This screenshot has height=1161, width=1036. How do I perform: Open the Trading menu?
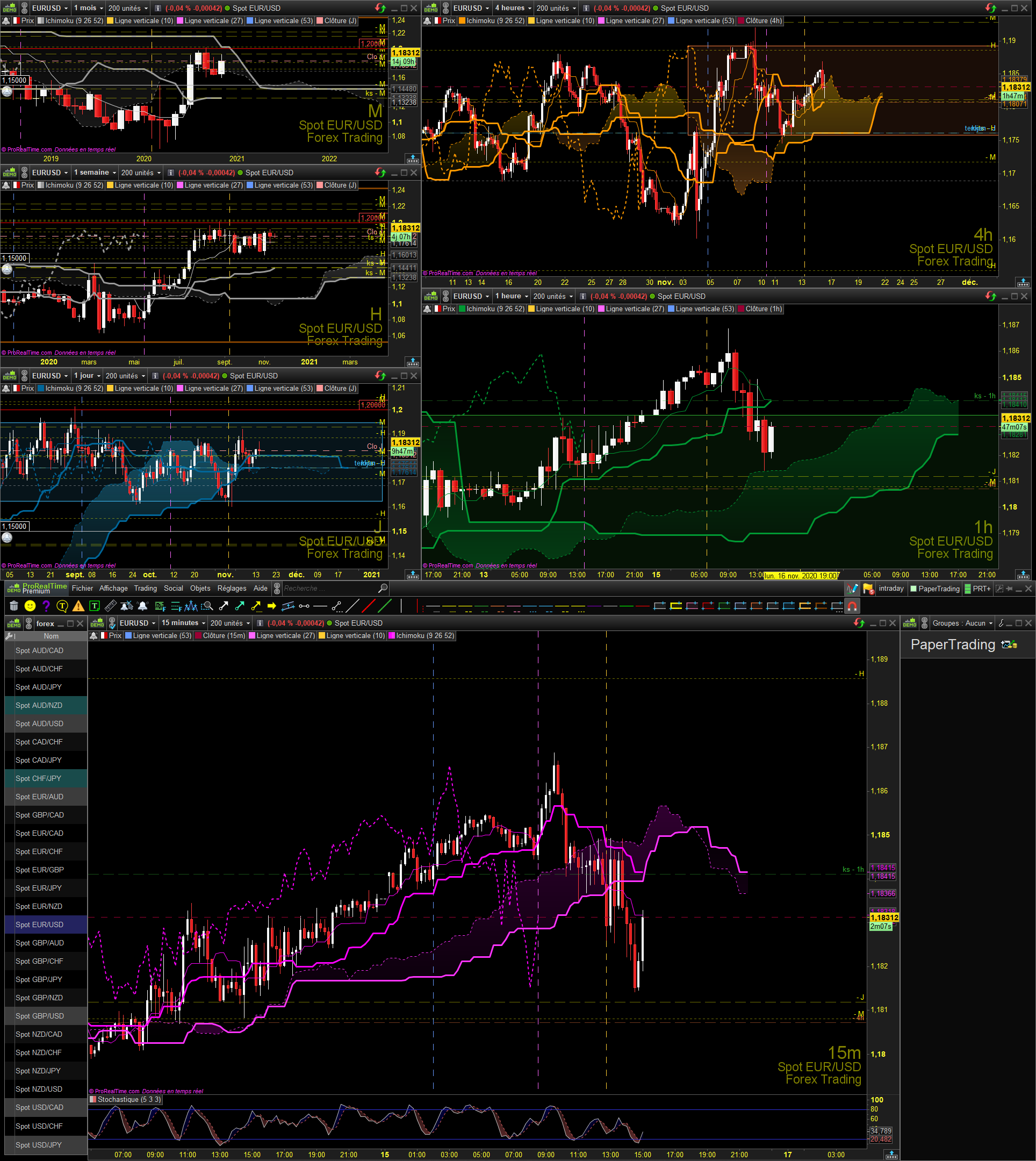pos(145,588)
